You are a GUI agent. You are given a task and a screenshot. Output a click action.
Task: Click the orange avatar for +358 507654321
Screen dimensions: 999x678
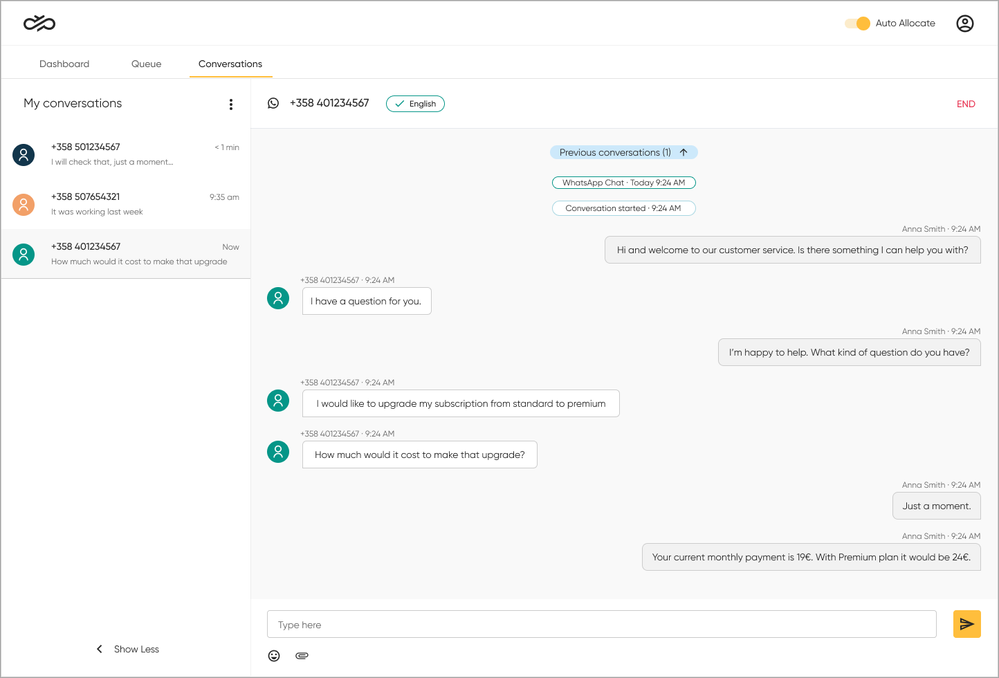tap(24, 204)
